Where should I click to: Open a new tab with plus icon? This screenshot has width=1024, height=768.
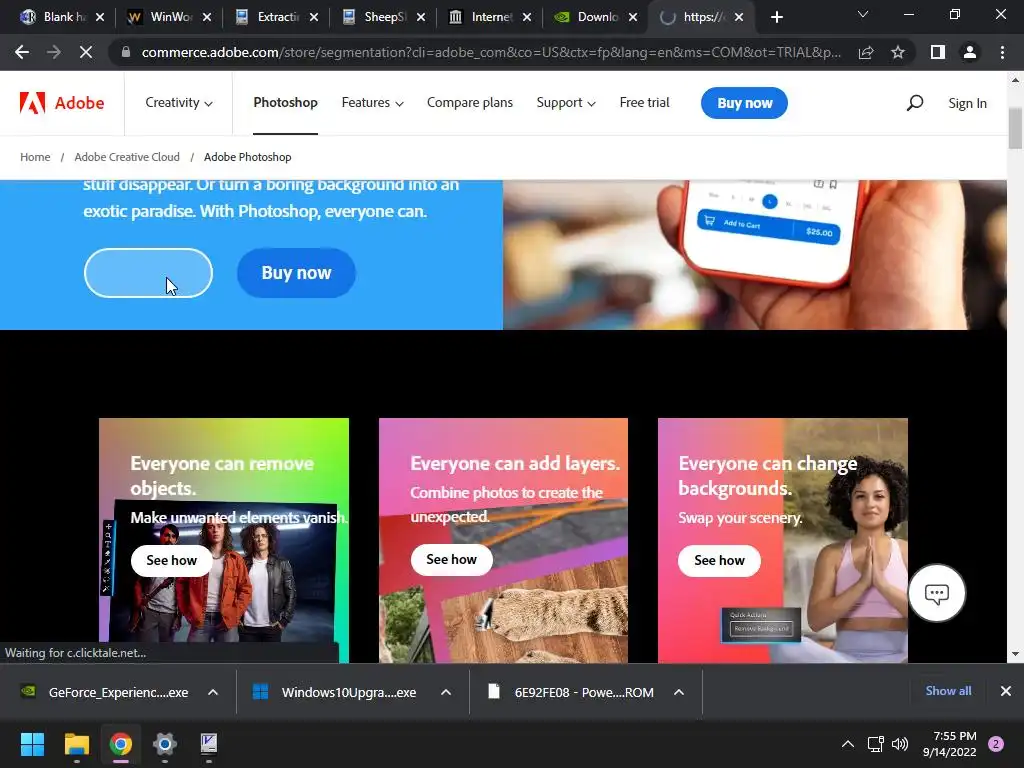(x=776, y=17)
